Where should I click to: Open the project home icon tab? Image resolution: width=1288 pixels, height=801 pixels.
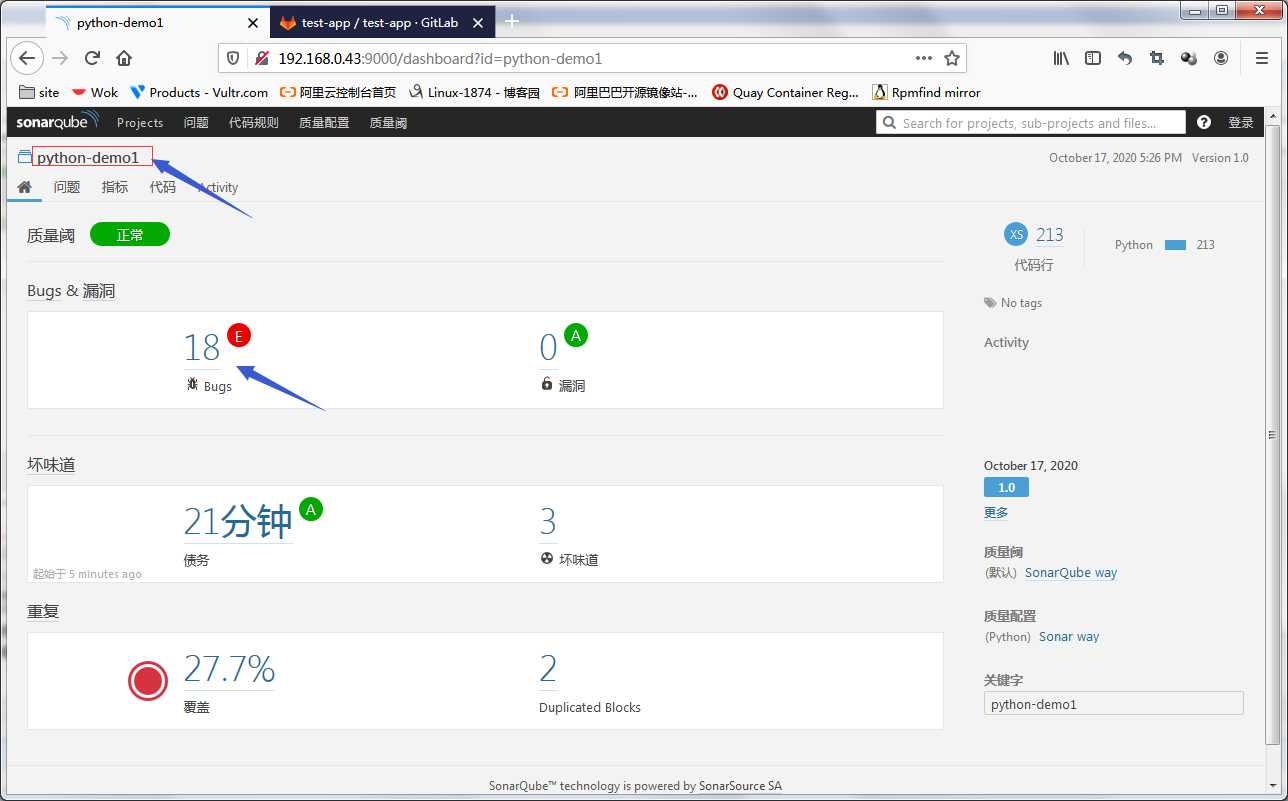pos(25,187)
